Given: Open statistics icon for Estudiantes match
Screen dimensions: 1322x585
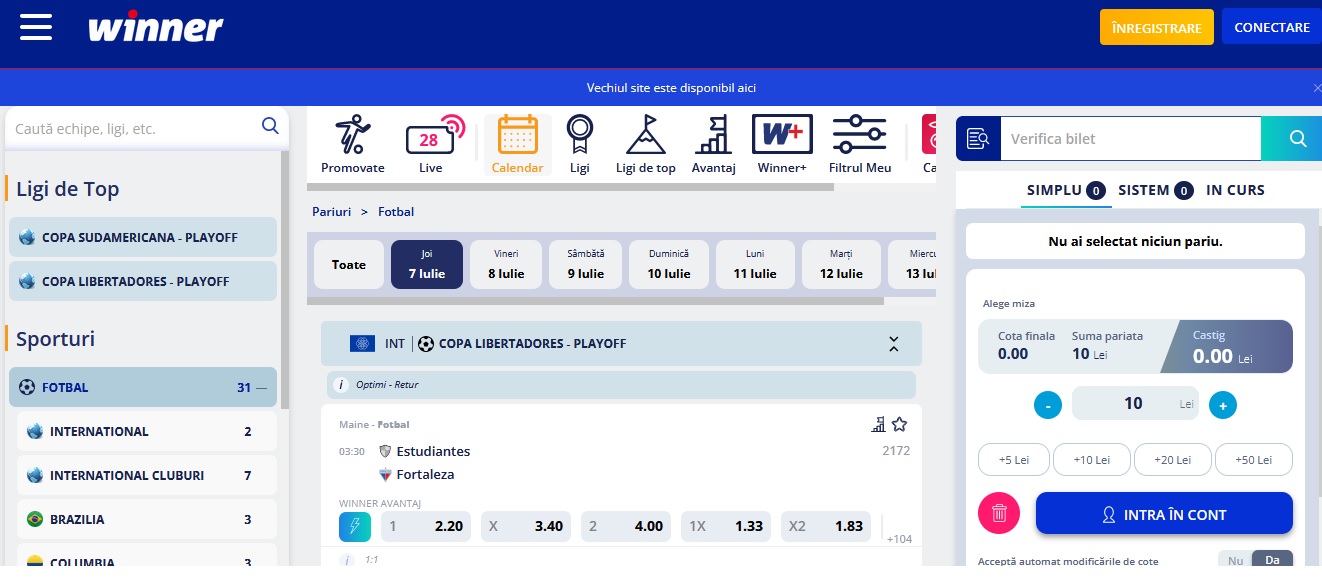Looking at the screenshot, I should (x=878, y=424).
